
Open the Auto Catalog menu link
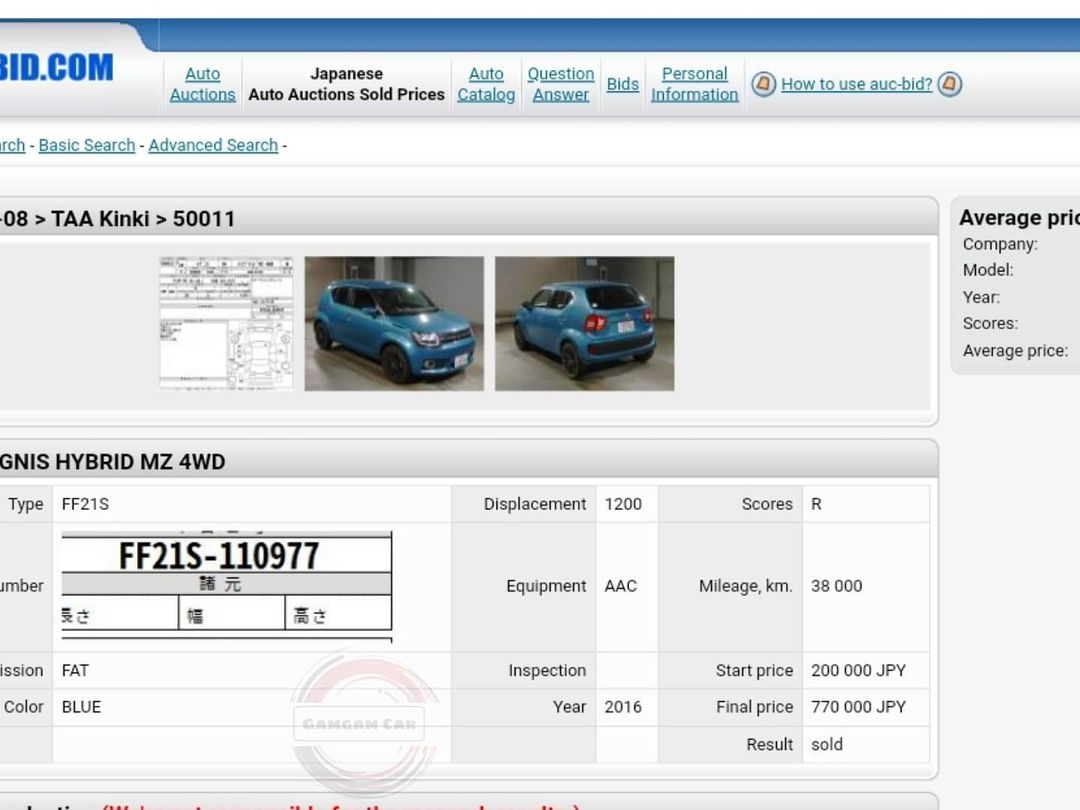486,84
